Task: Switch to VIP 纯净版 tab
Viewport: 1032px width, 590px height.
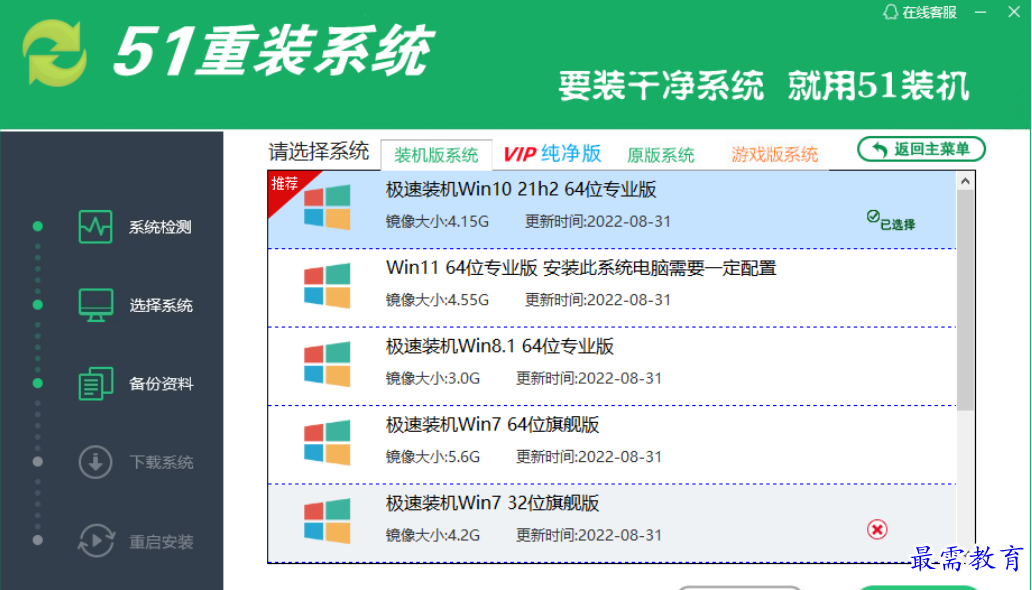Action: point(552,154)
